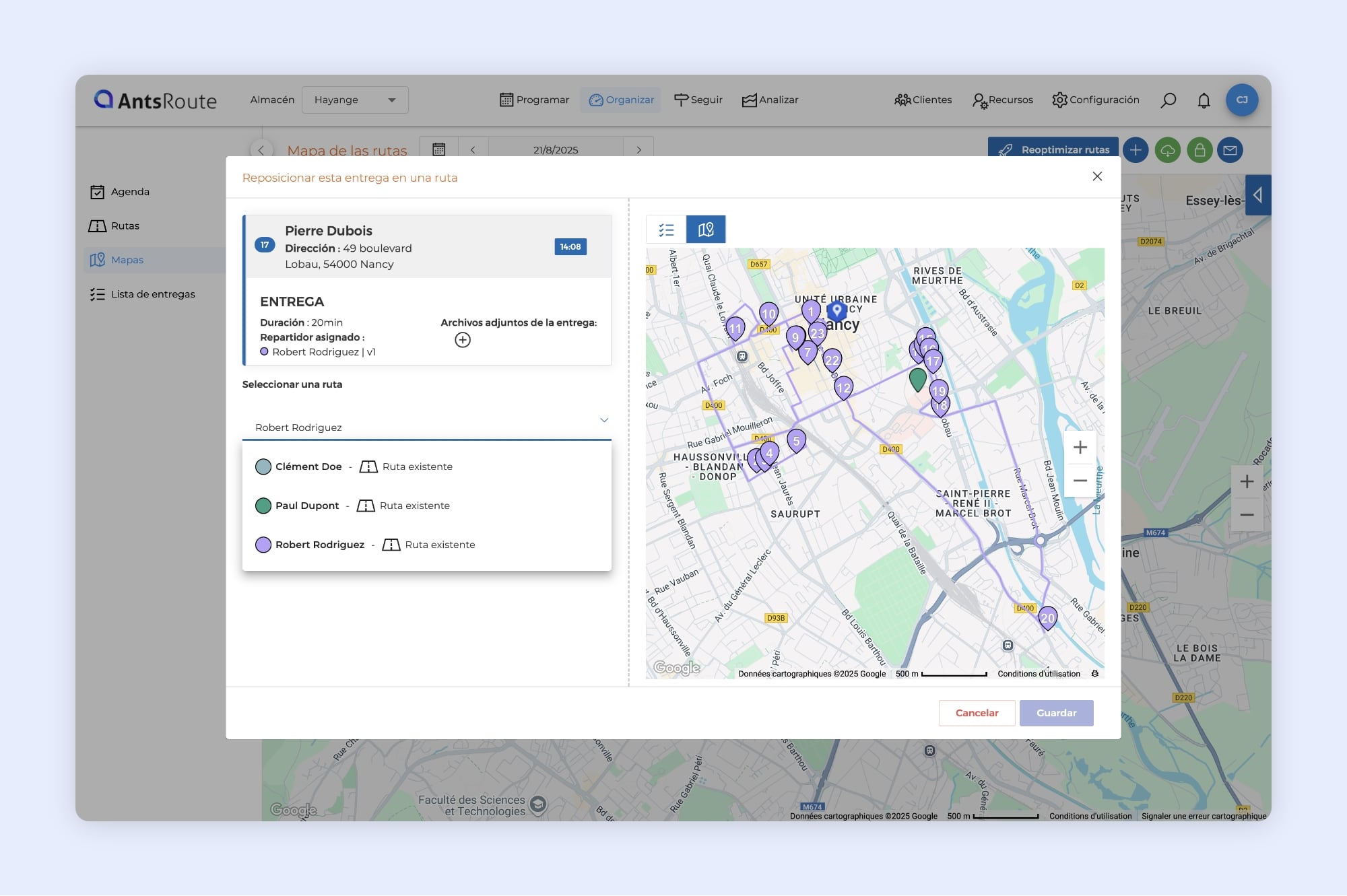Open the Analizar menu tab
Viewport: 1347px width, 896px height.
click(770, 100)
